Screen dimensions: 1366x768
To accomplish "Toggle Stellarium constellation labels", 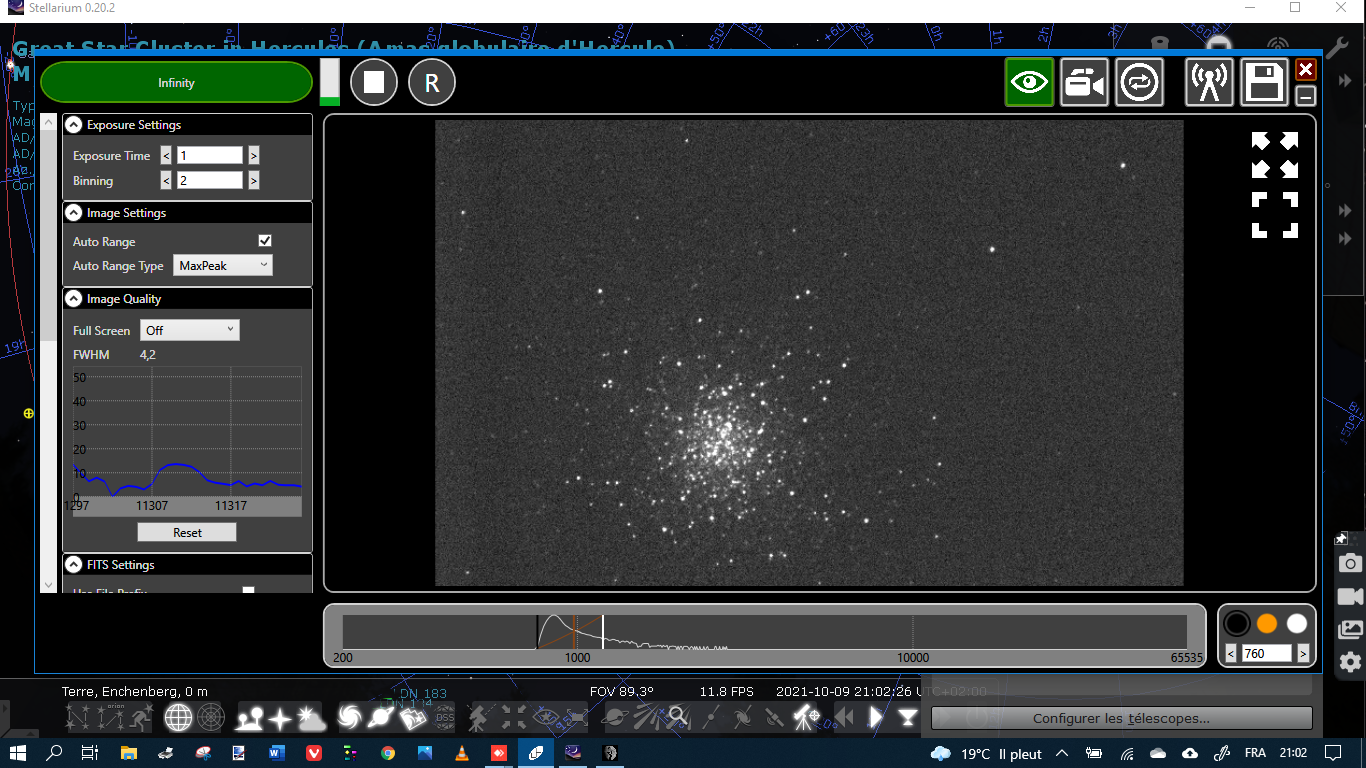I will tap(111, 717).
